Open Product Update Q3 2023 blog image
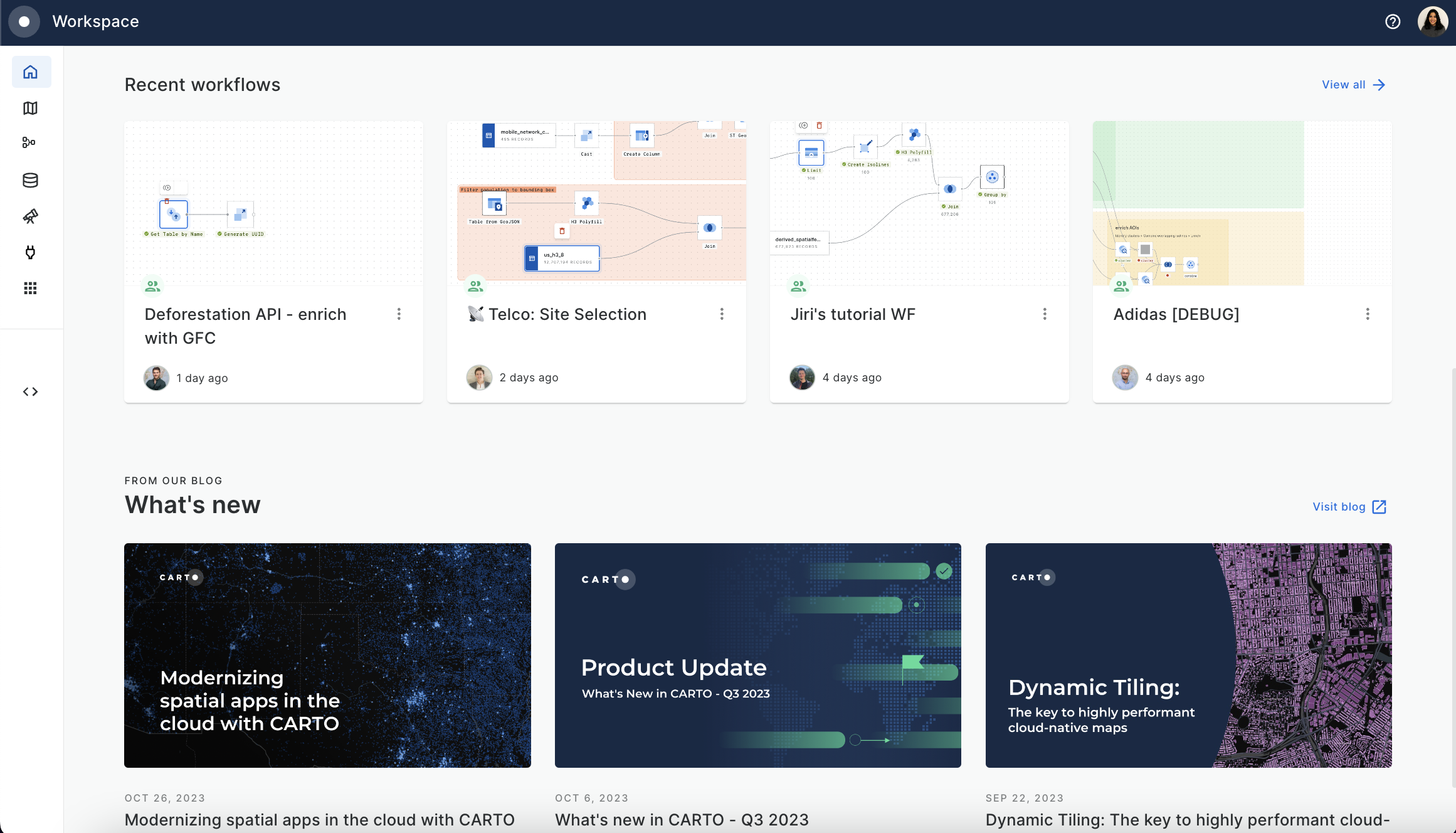The image size is (1456, 833). pos(758,655)
